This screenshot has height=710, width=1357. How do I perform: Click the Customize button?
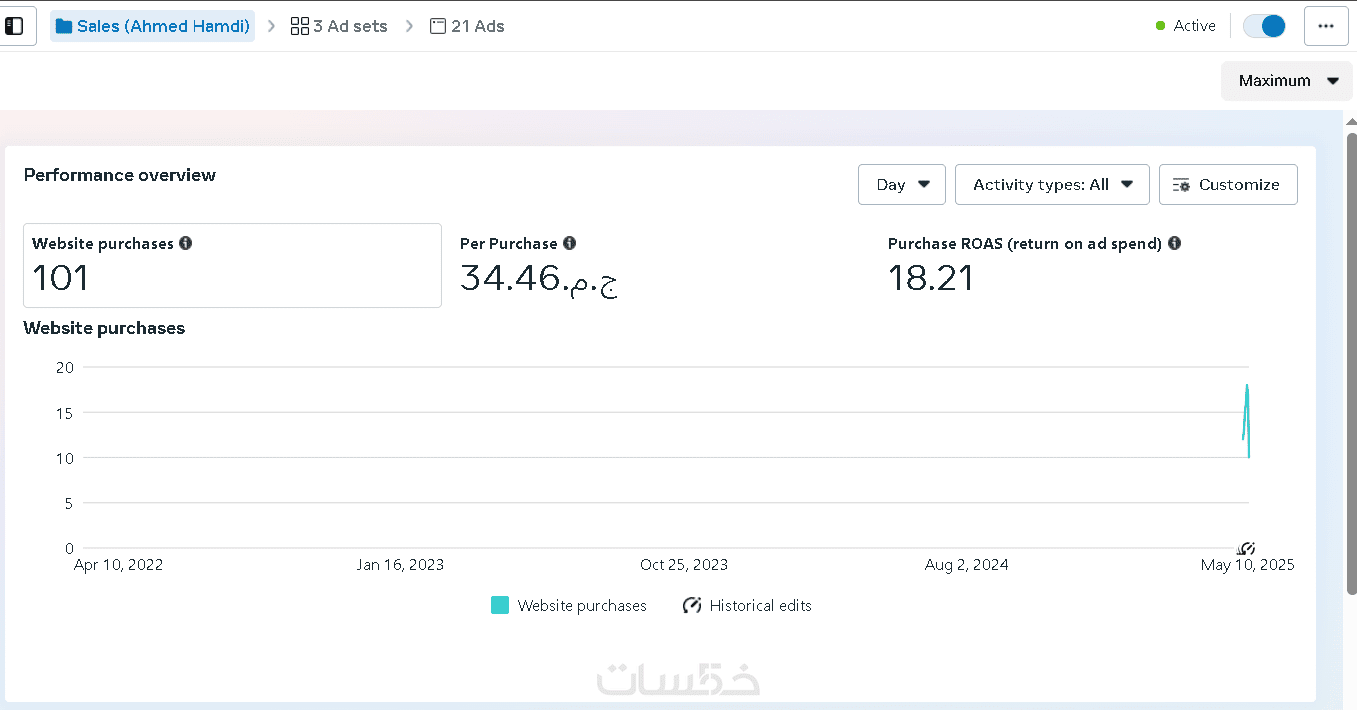1228,185
